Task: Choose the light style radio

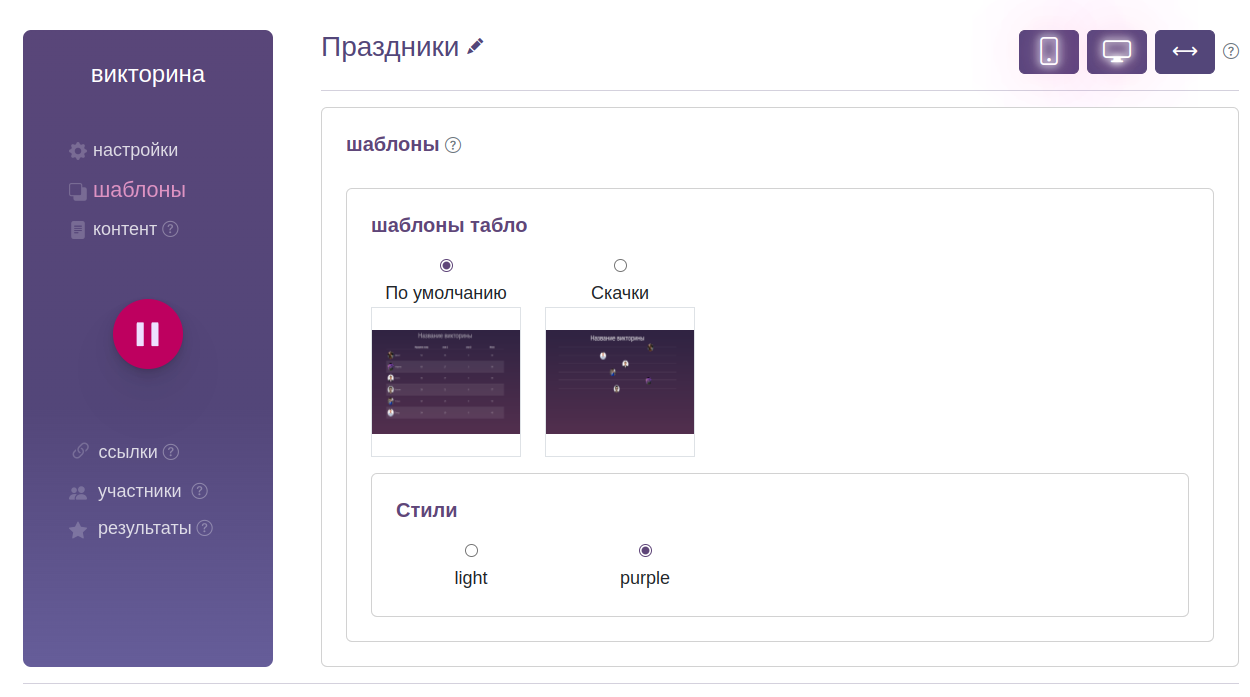Action: [x=471, y=550]
